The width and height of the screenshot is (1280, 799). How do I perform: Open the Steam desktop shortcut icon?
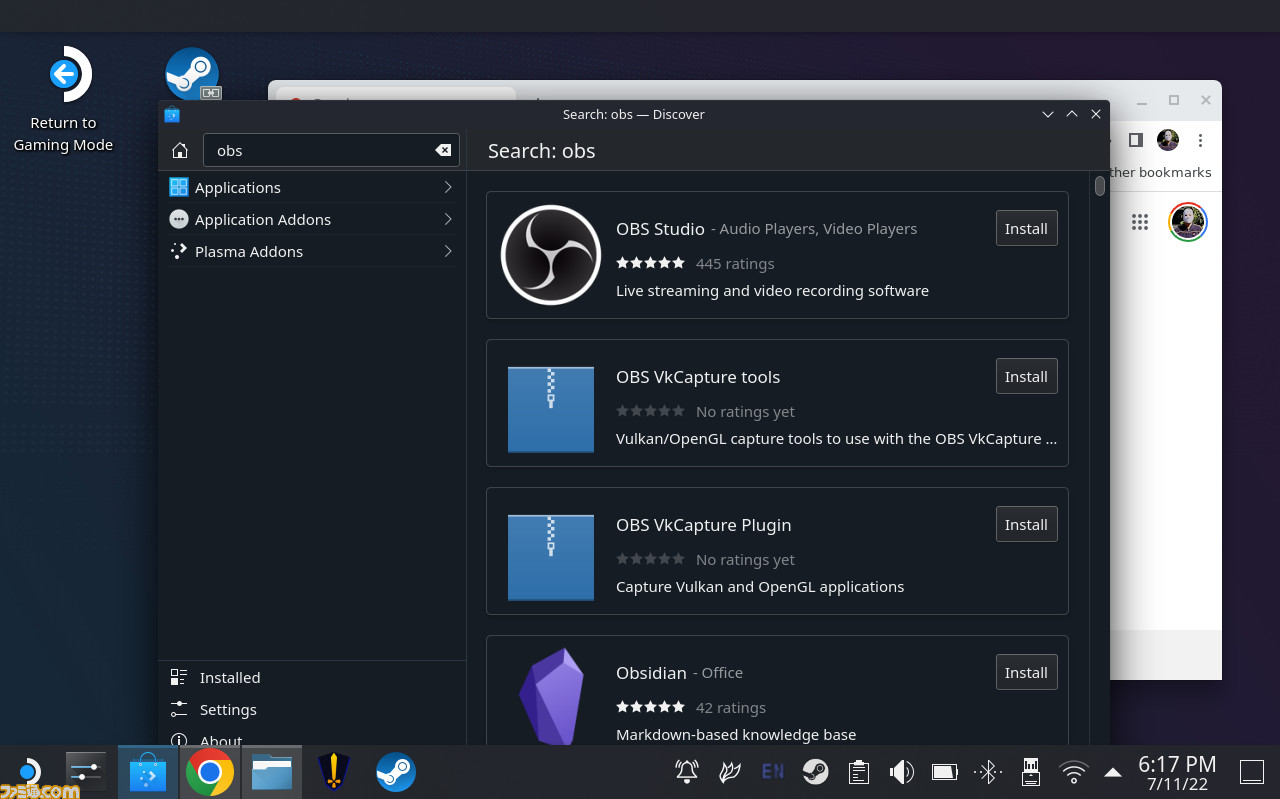tap(192, 74)
